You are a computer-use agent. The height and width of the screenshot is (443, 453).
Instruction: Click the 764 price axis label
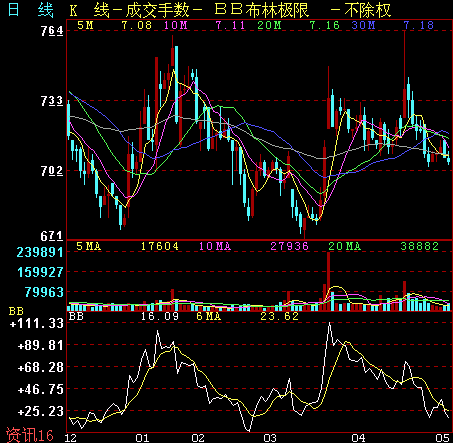point(52,31)
